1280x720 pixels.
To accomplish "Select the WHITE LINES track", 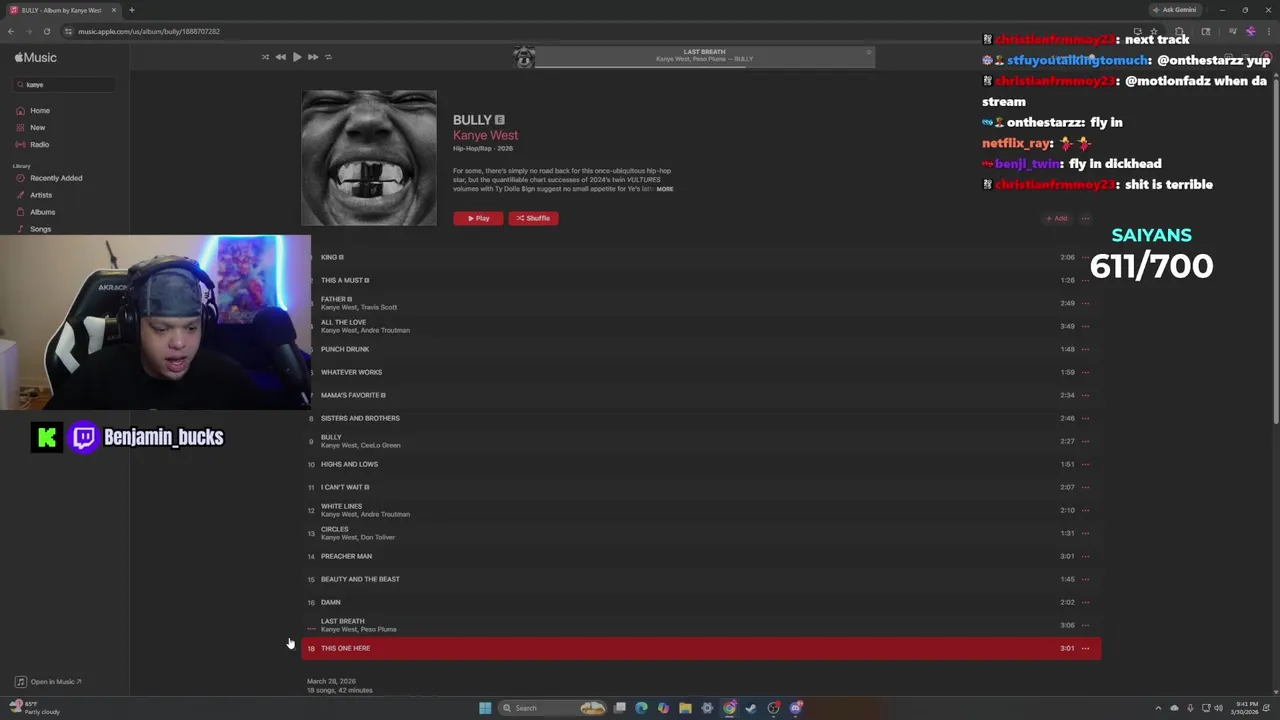I will point(701,510).
